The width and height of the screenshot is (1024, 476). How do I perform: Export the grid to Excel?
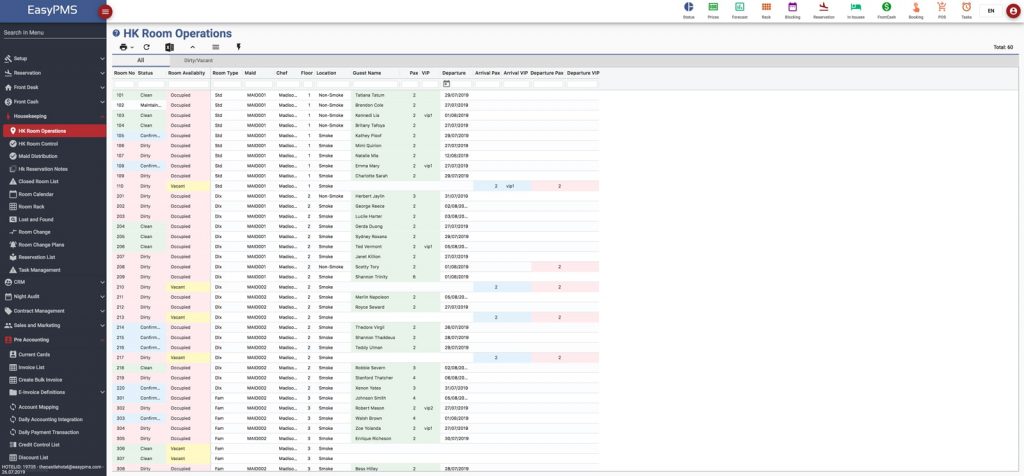click(169, 47)
